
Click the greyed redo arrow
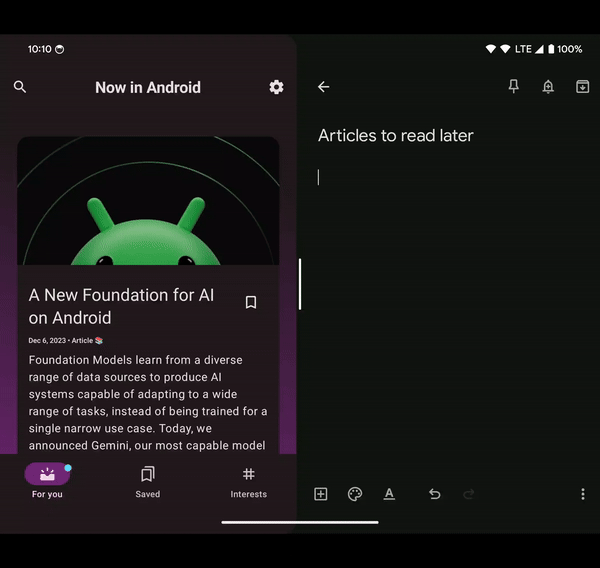pos(469,494)
